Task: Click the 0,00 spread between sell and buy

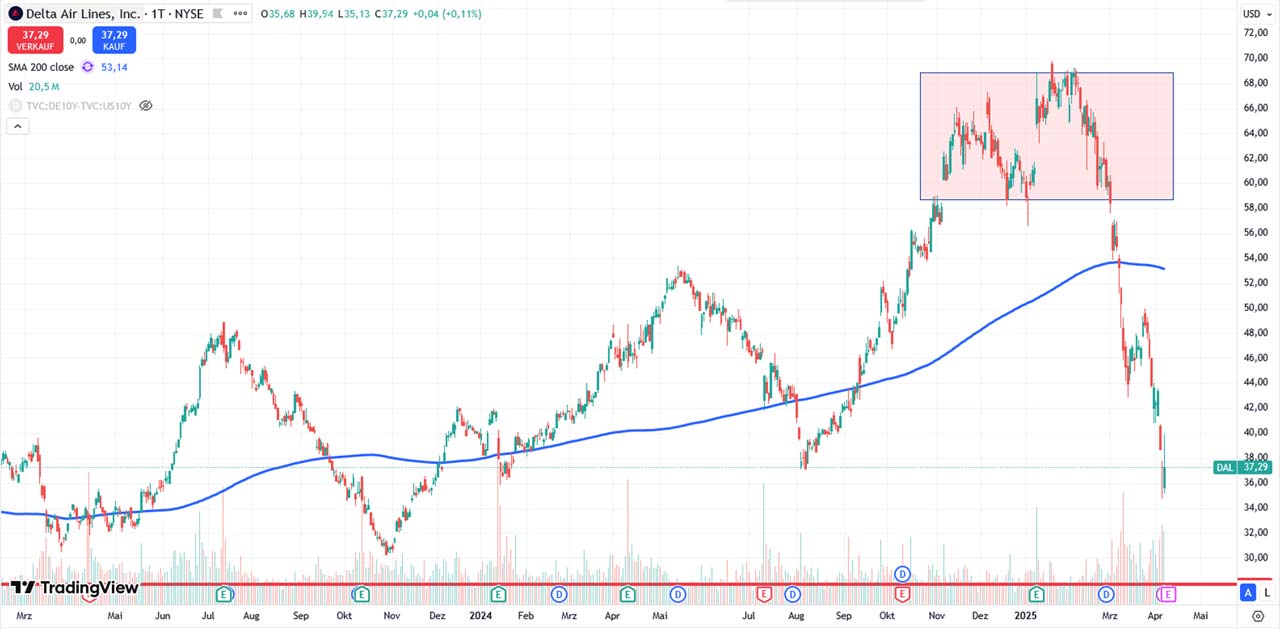Action: pyautogui.click(x=78, y=41)
